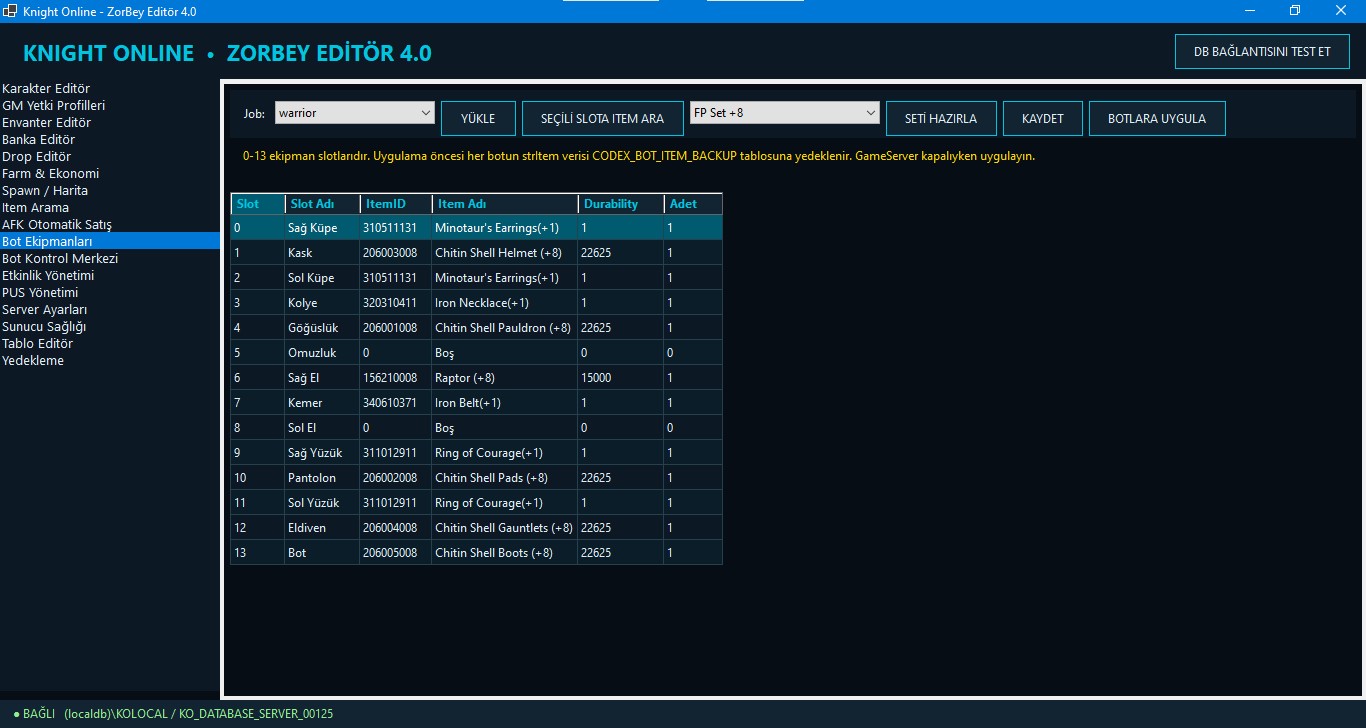
Task: Click Chitin Shell Boots (+8) cell
Action: tap(505, 552)
